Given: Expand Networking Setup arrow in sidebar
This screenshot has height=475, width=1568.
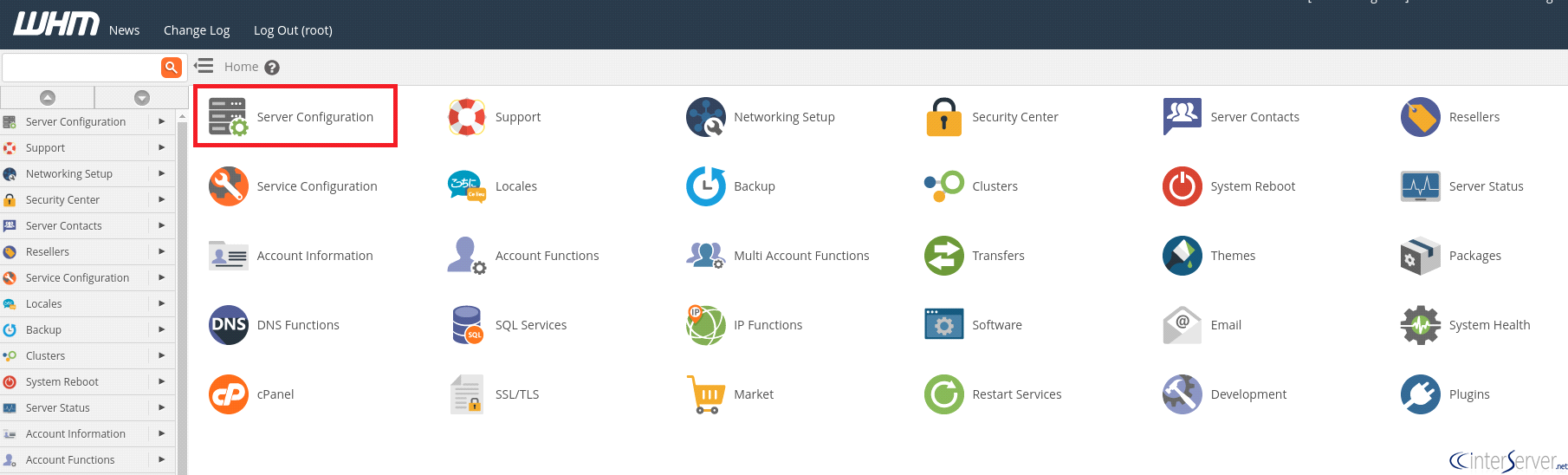Looking at the screenshot, I should (161, 173).
